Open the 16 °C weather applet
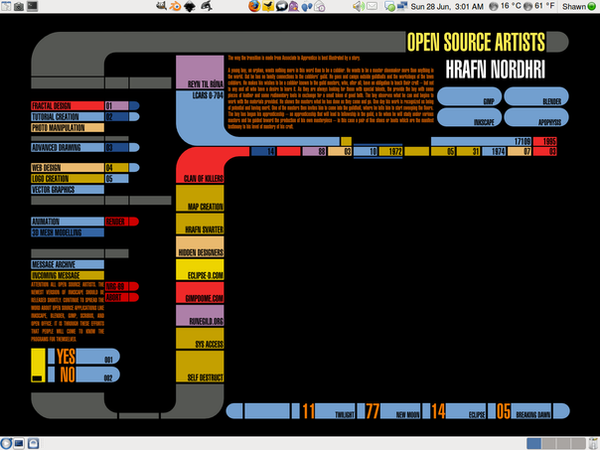The height and width of the screenshot is (450, 600). click(505, 6)
